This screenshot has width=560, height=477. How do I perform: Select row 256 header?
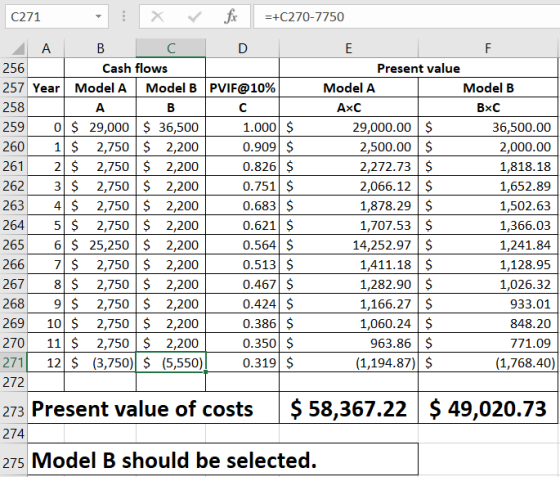coord(14,68)
